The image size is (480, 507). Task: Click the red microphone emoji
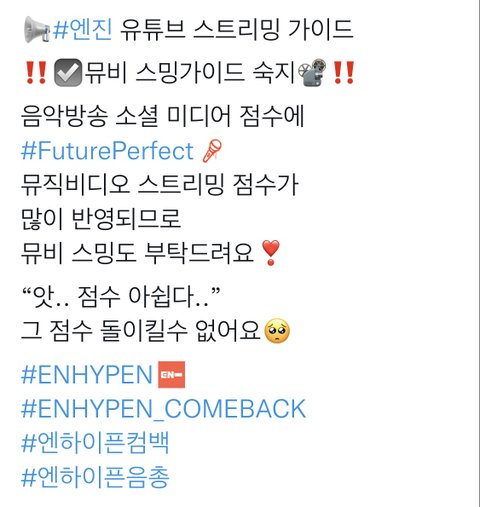(x=212, y=151)
